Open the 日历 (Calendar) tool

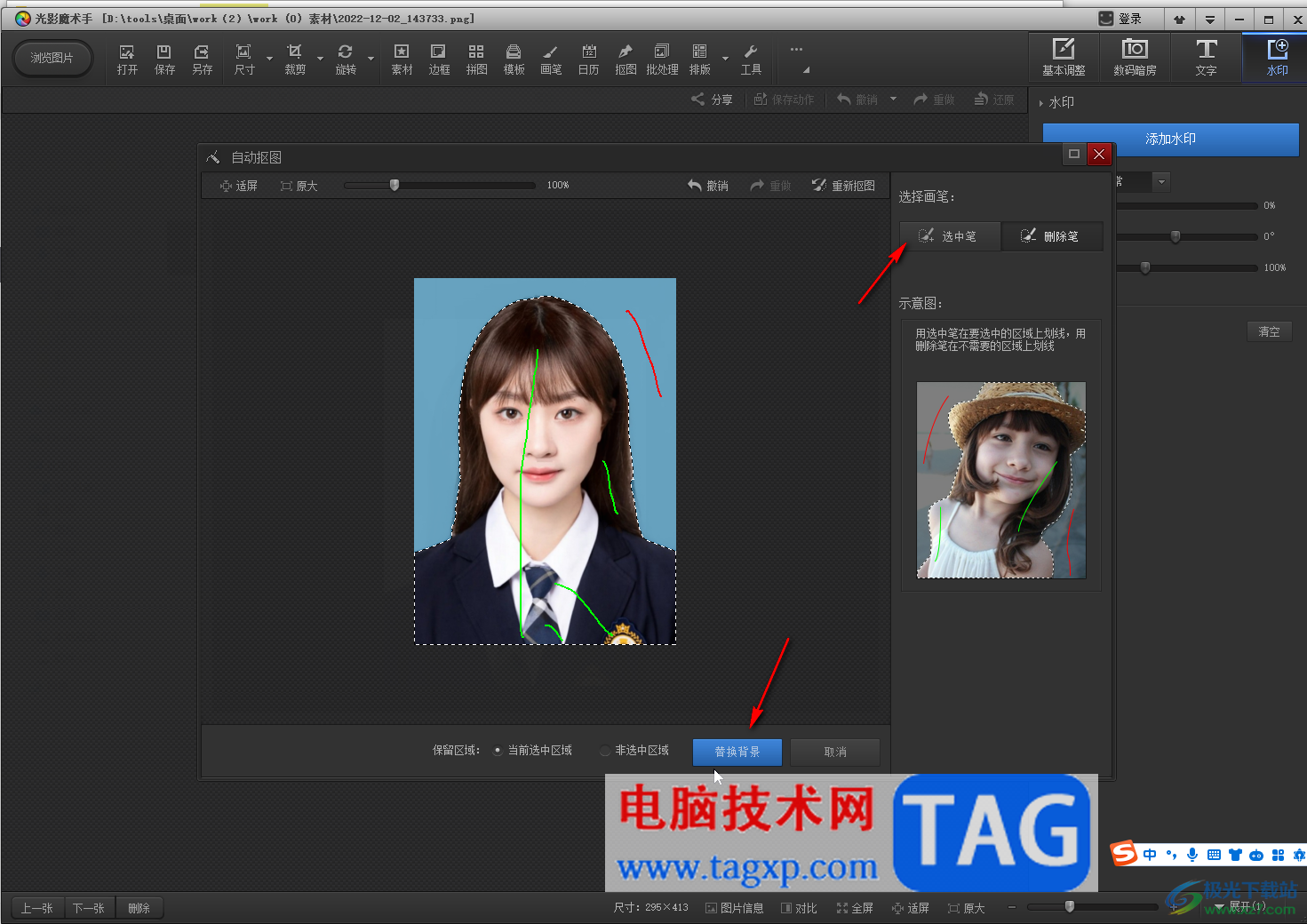click(588, 59)
